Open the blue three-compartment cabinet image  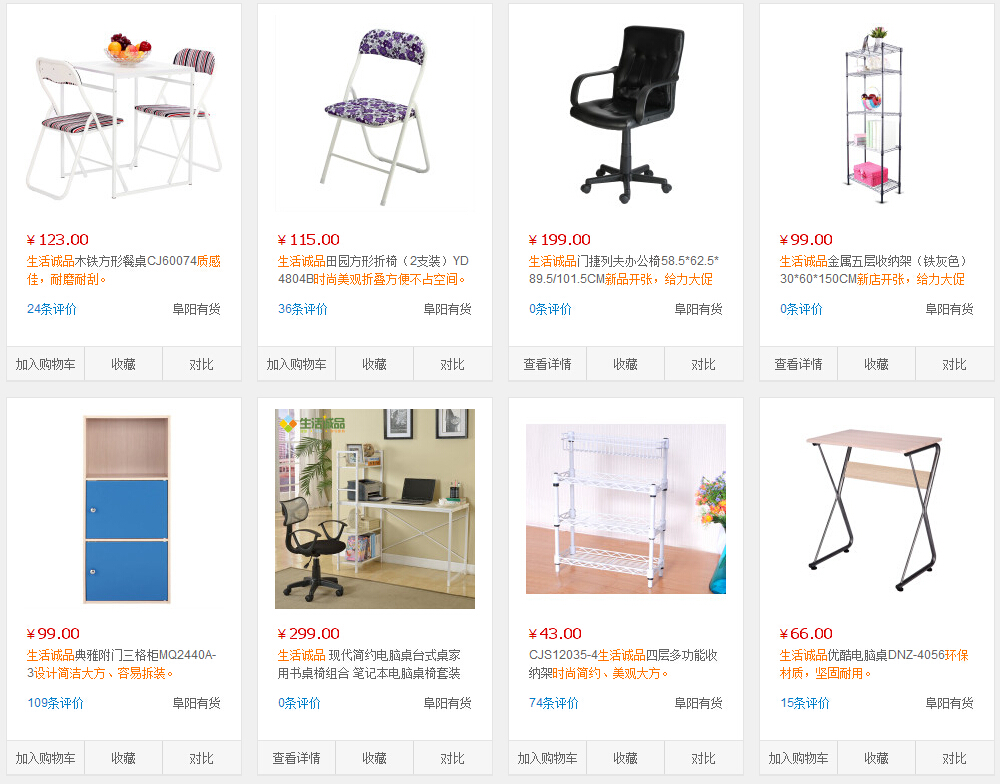pyautogui.click(x=124, y=509)
